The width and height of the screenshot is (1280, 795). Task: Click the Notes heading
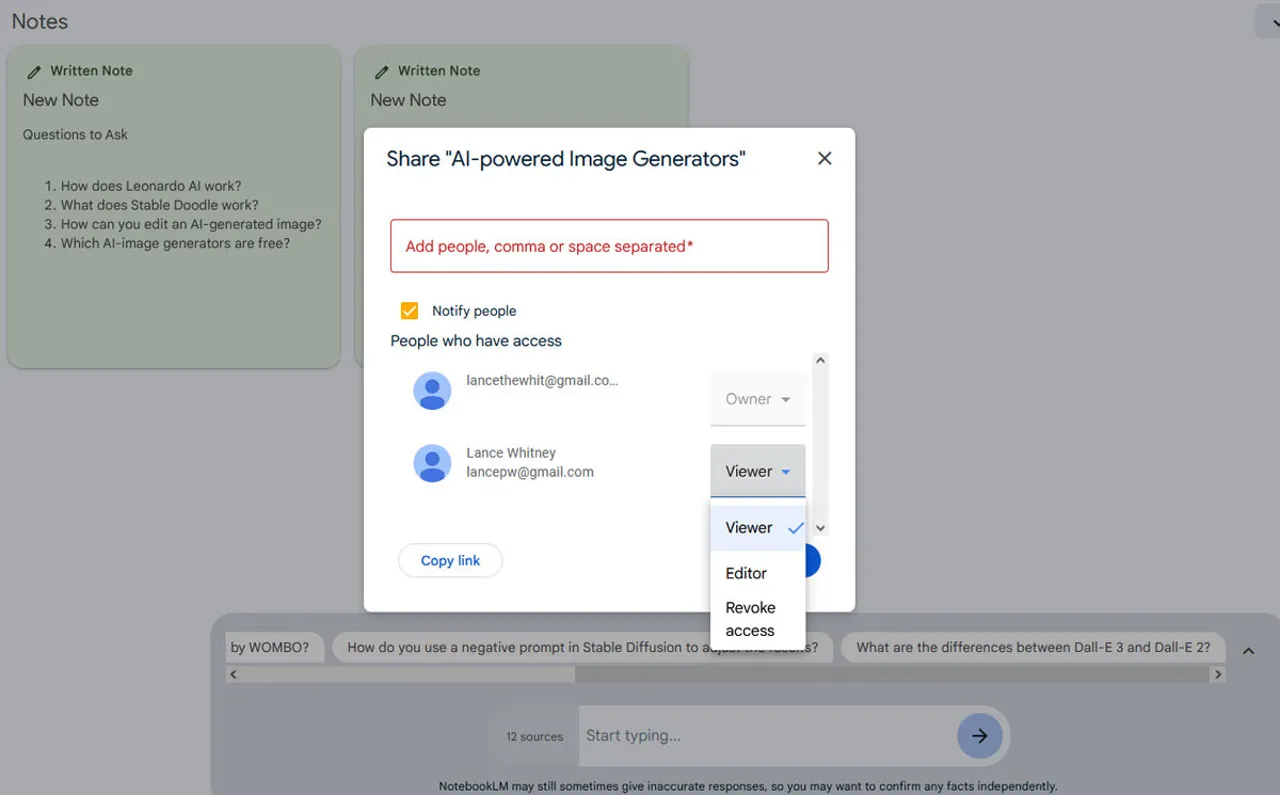pos(40,21)
